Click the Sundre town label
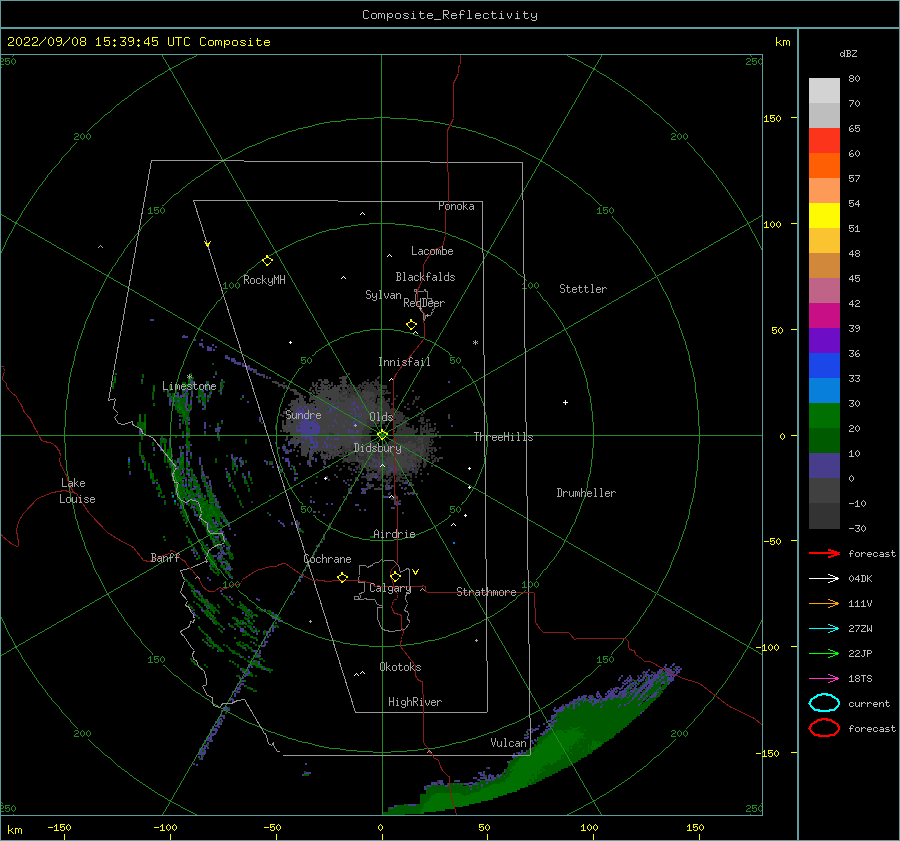 pos(303,414)
